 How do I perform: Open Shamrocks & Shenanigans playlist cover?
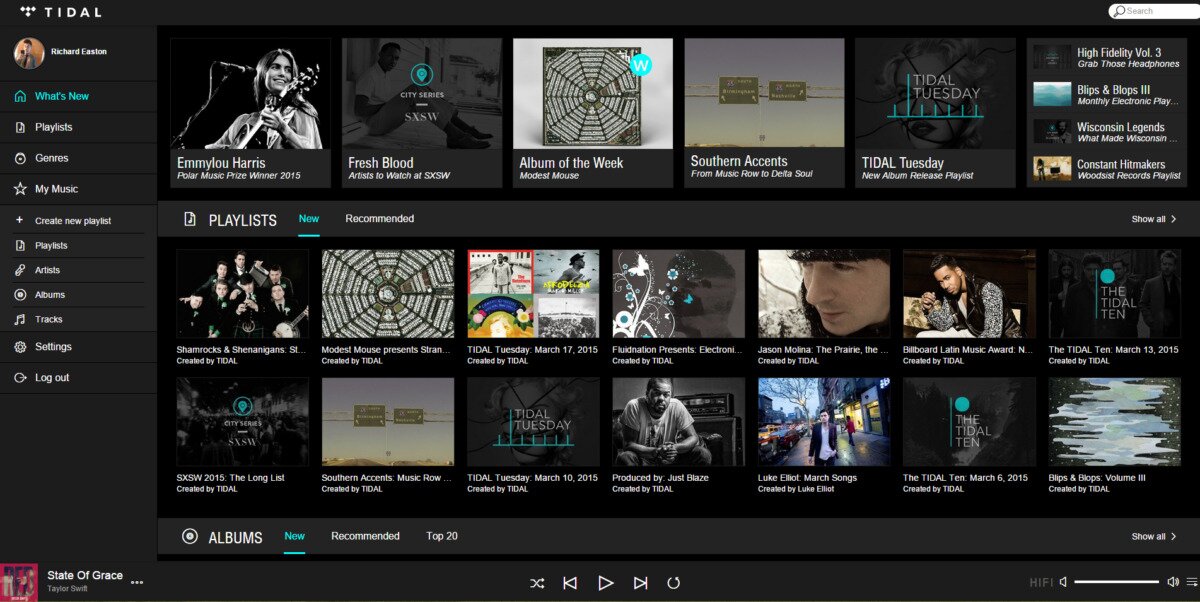(x=242, y=294)
